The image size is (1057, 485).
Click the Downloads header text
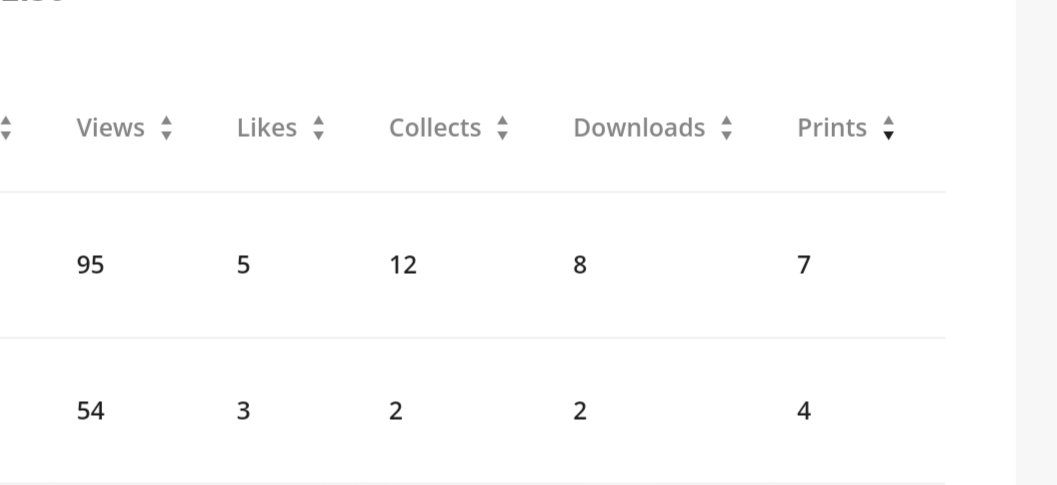[639, 127]
